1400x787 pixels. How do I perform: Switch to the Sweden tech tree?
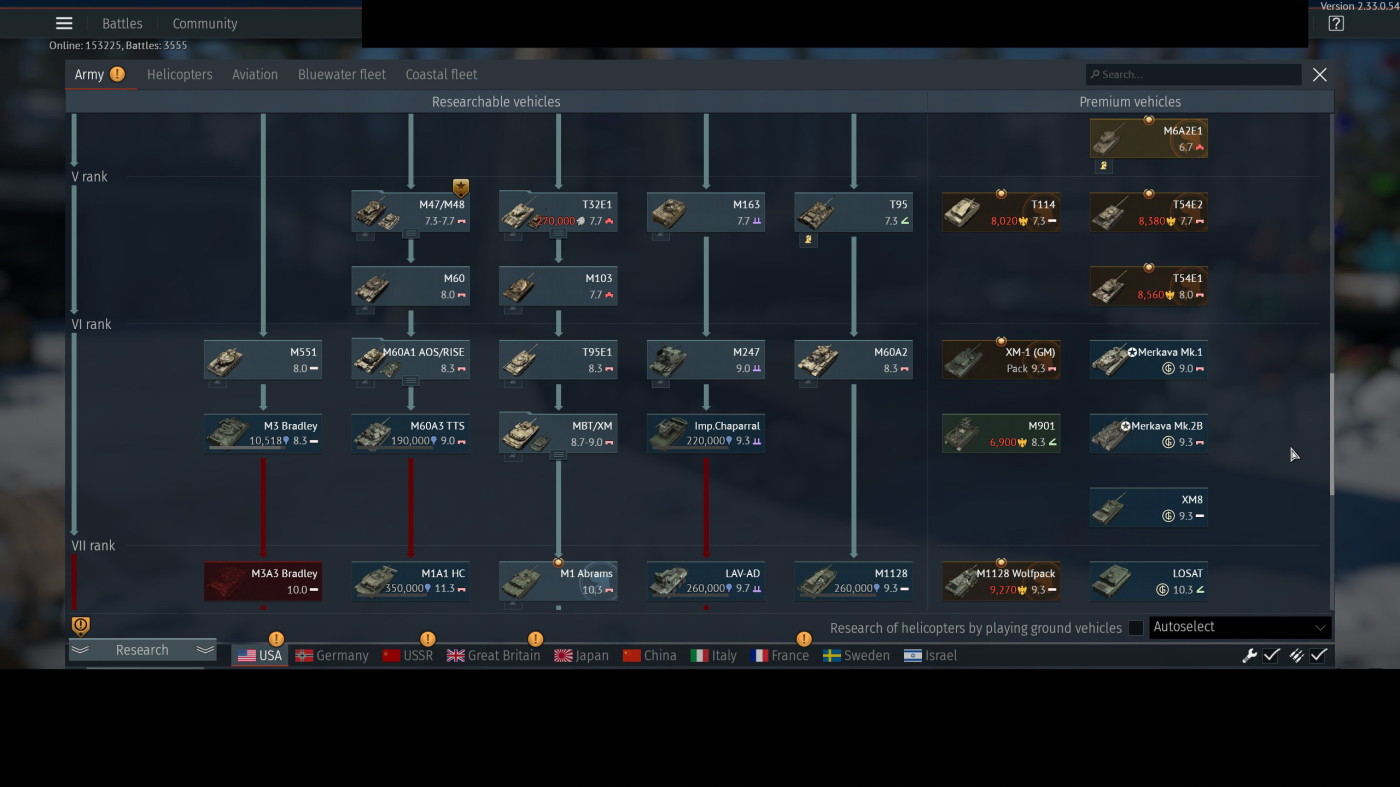(856, 656)
